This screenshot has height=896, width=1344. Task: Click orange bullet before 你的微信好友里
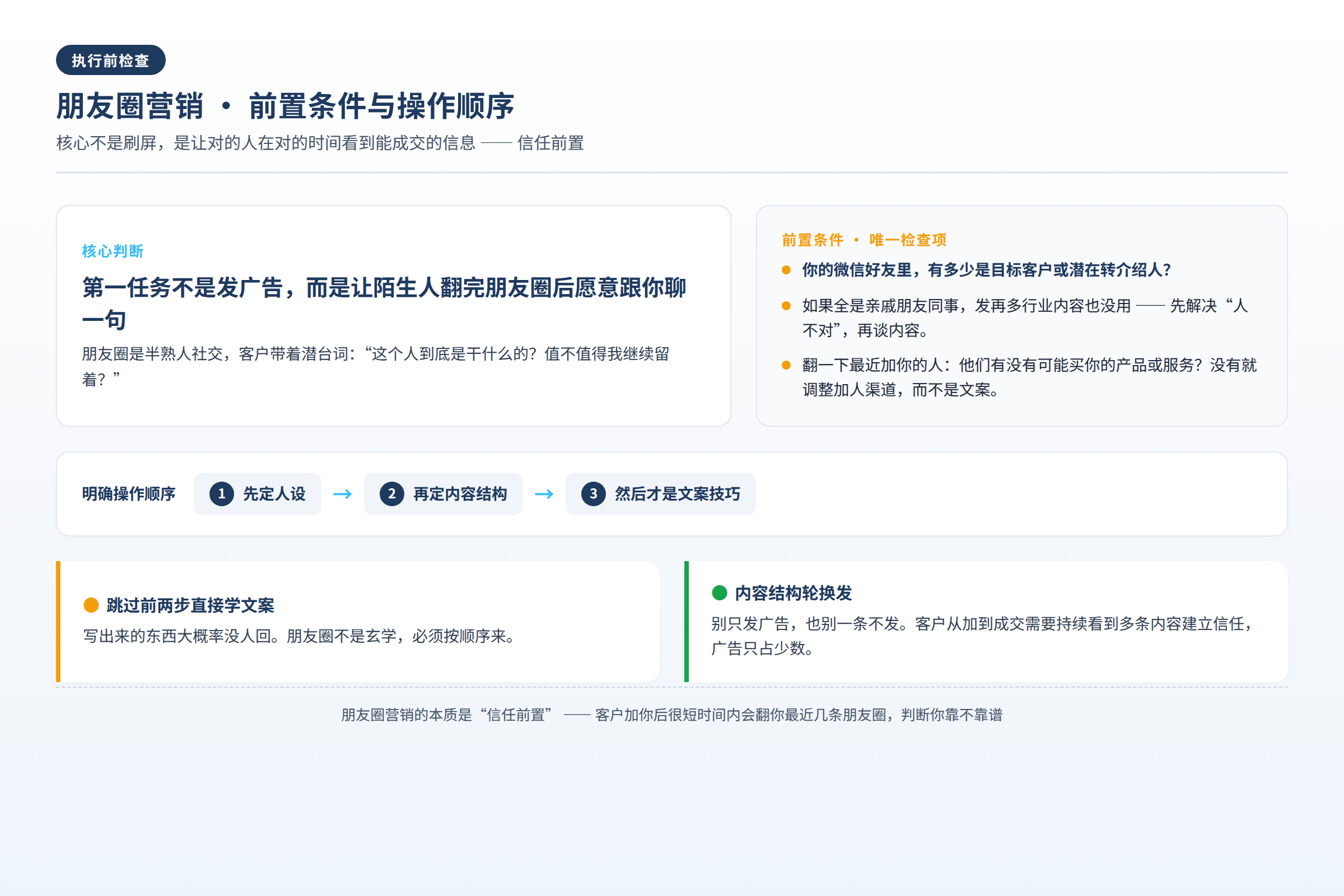[786, 270]
